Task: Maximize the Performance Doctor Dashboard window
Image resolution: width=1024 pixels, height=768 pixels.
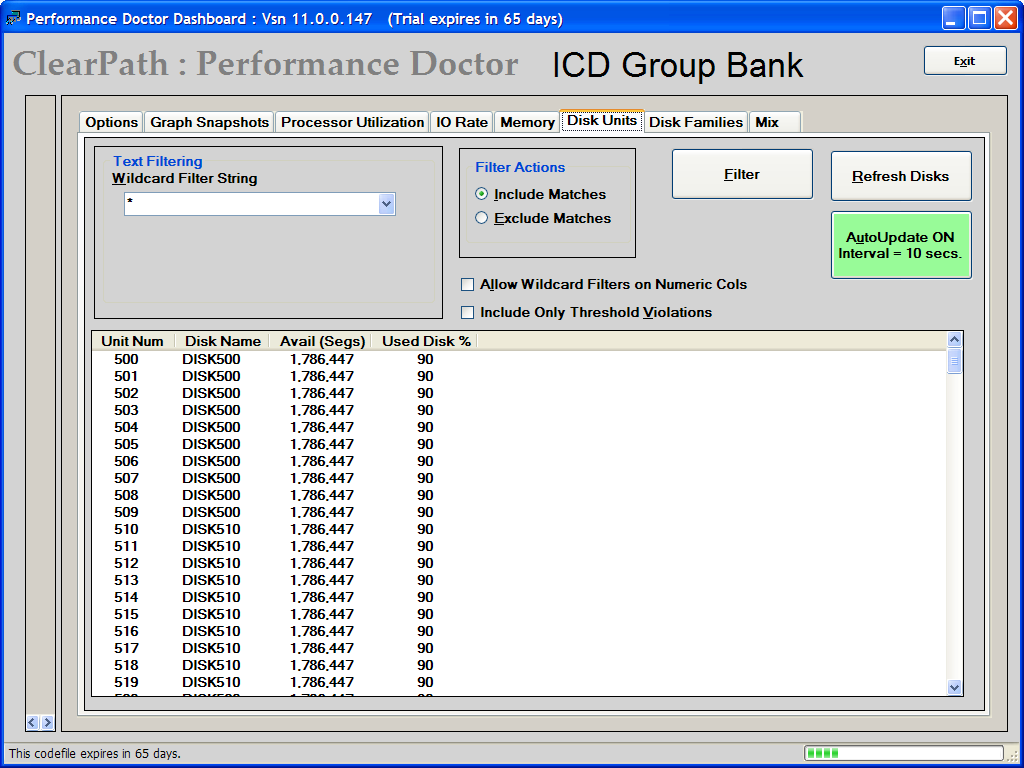Action: pos(980,18)
